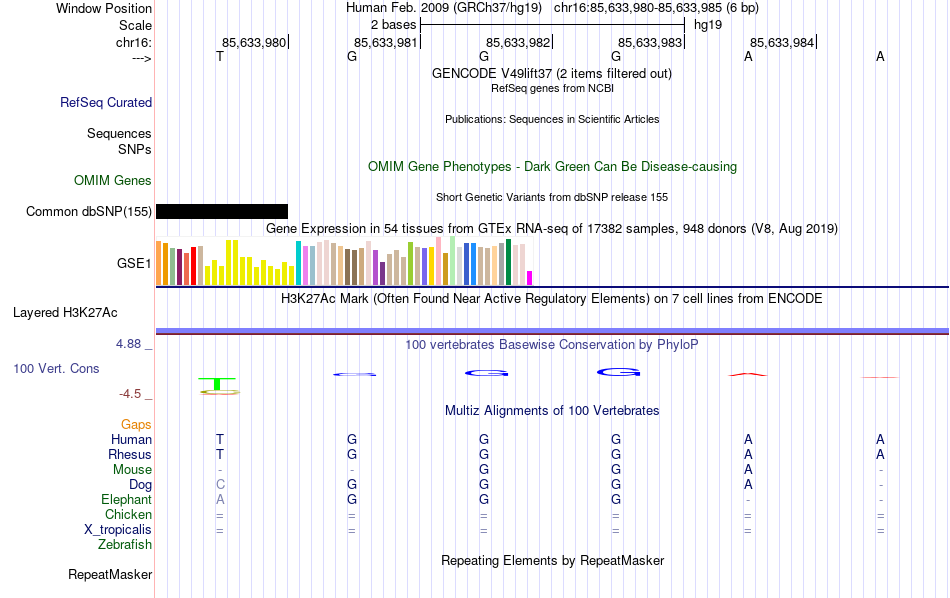Click the Common dbSNP(155) label
Viewport: 950px width, 598px height.
88,211
